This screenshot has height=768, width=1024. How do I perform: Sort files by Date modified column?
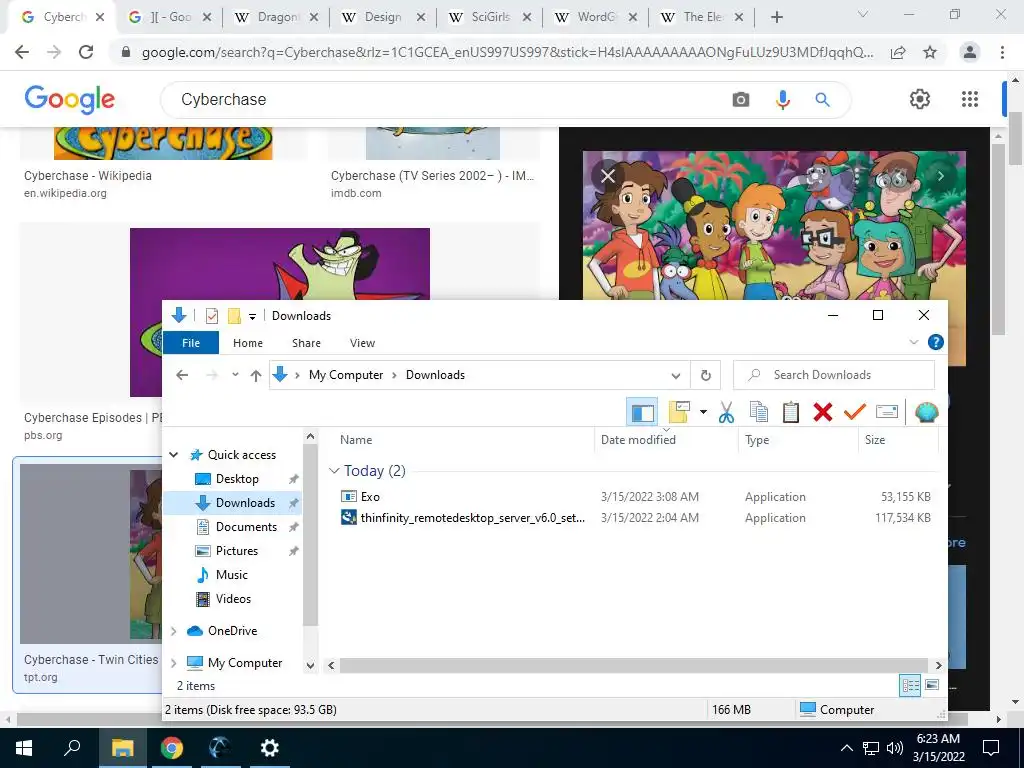pos(638,440)
